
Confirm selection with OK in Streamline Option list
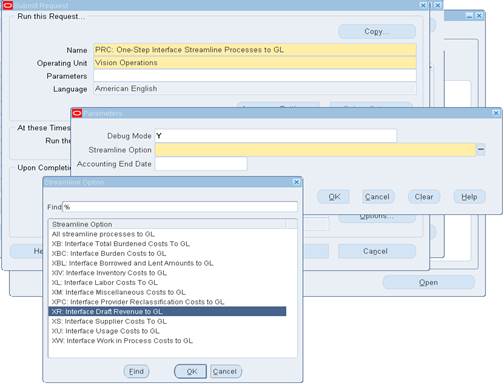coord(190,371)
